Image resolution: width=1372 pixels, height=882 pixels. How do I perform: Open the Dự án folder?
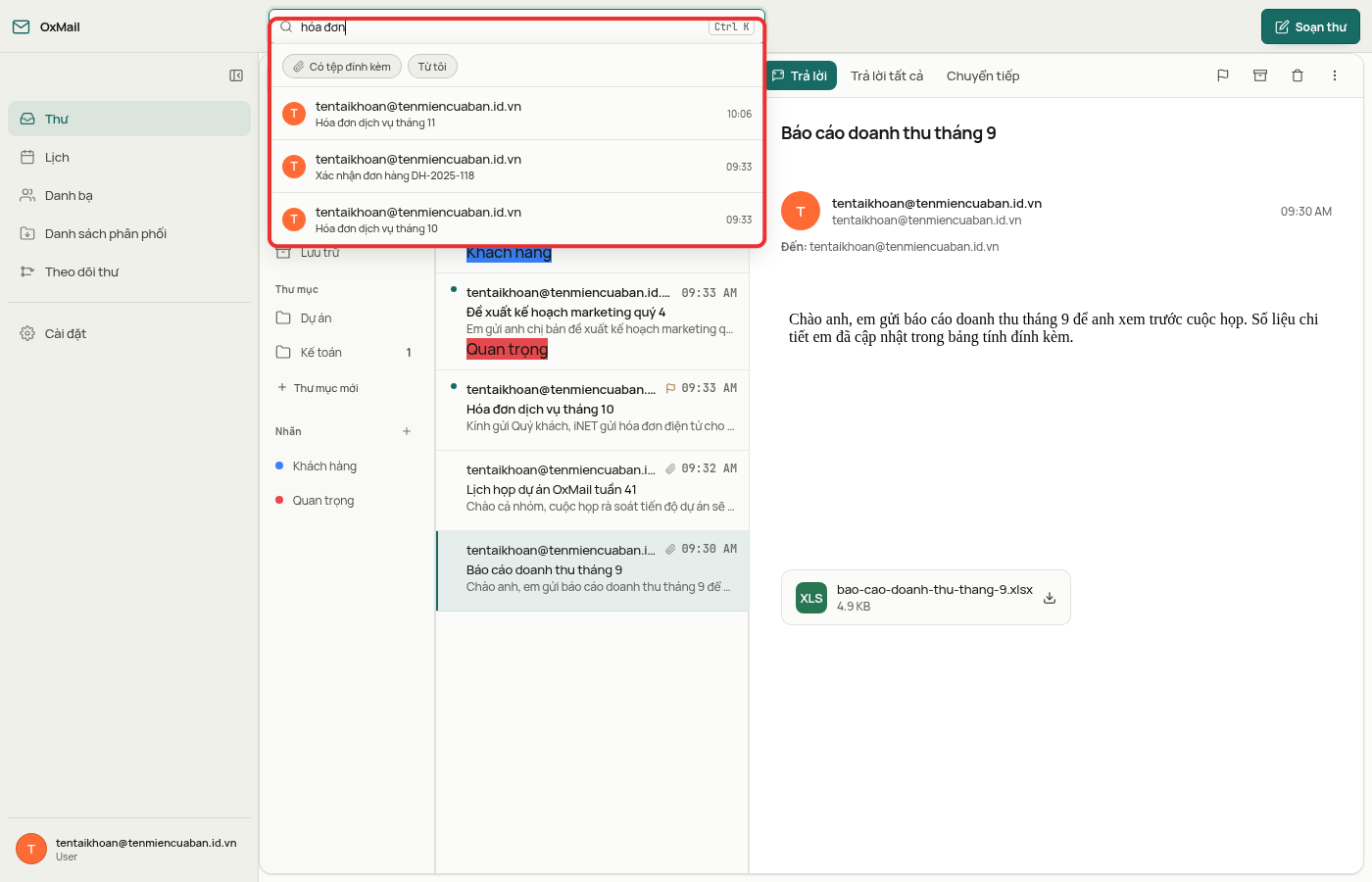pos(345,318)
